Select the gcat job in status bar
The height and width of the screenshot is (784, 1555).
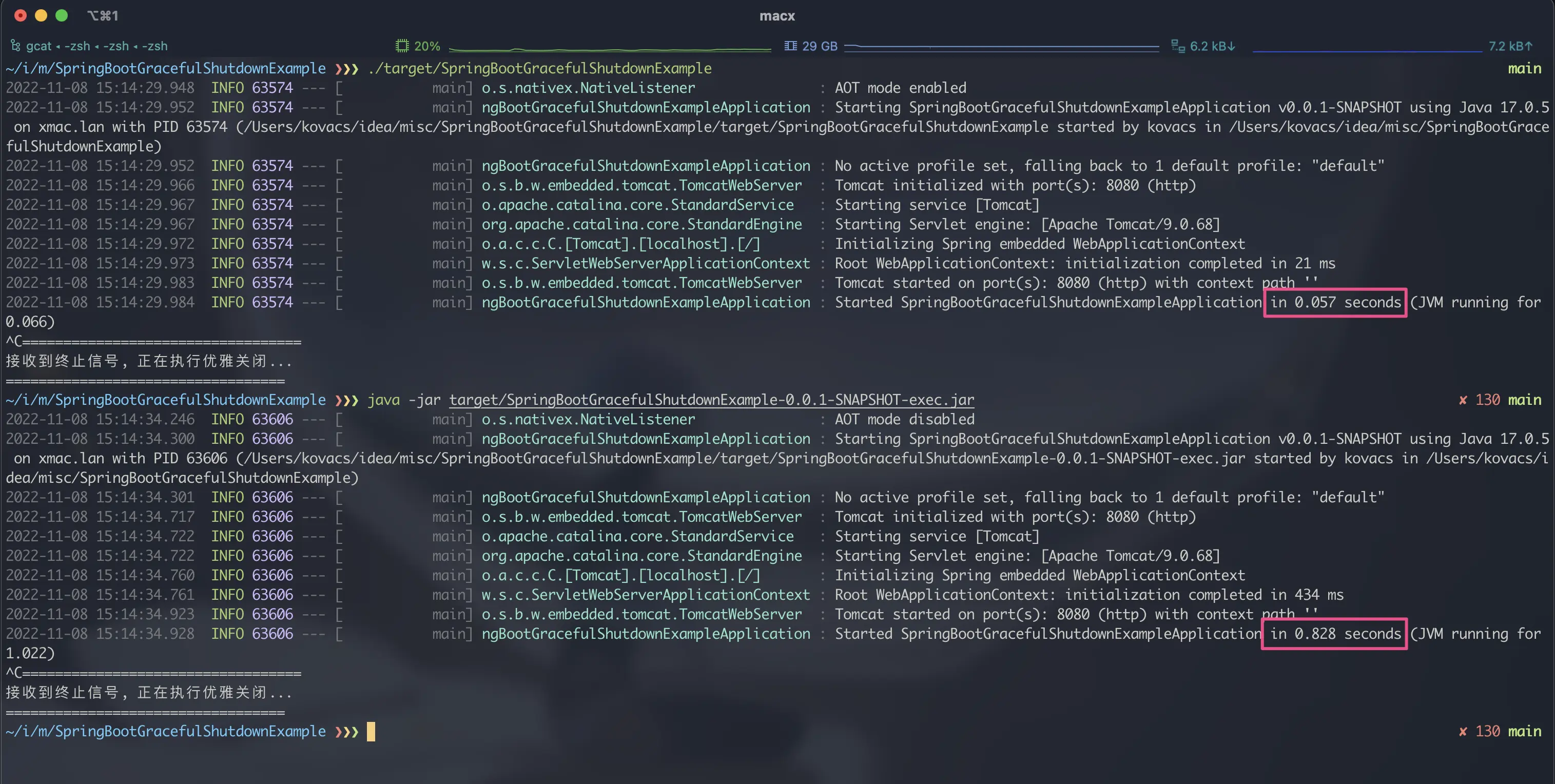(x=38, y=46)
